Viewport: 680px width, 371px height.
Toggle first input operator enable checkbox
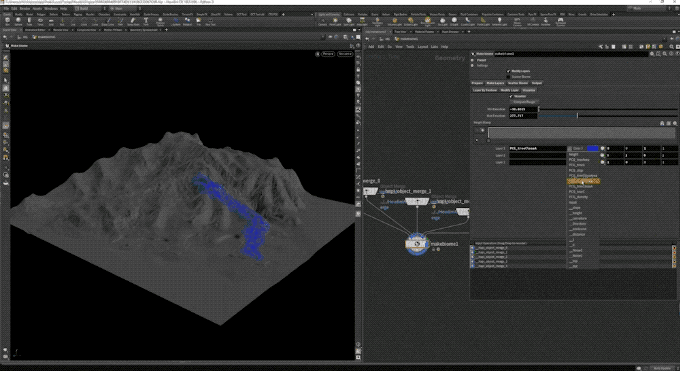[x=472, y=248]
